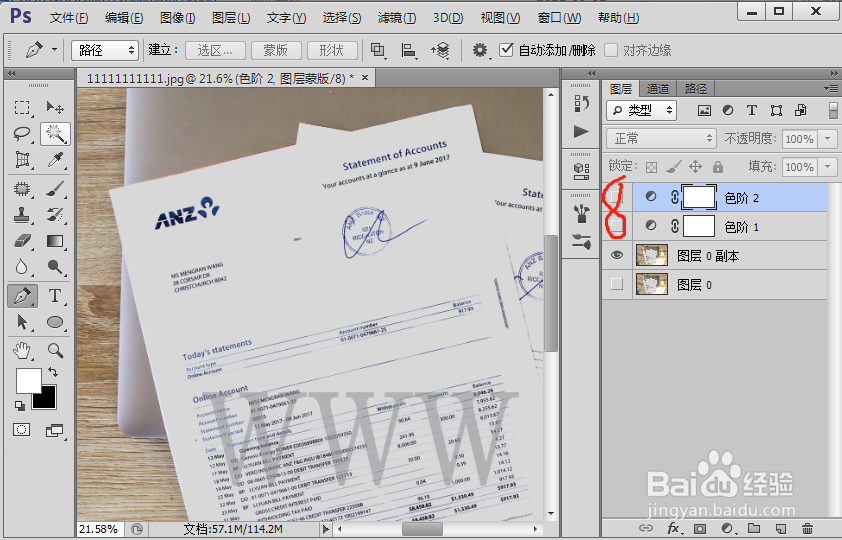Hide the 图层 0 副本 layer
This screenshot has width=842, height=540.
tap(617, 255)
